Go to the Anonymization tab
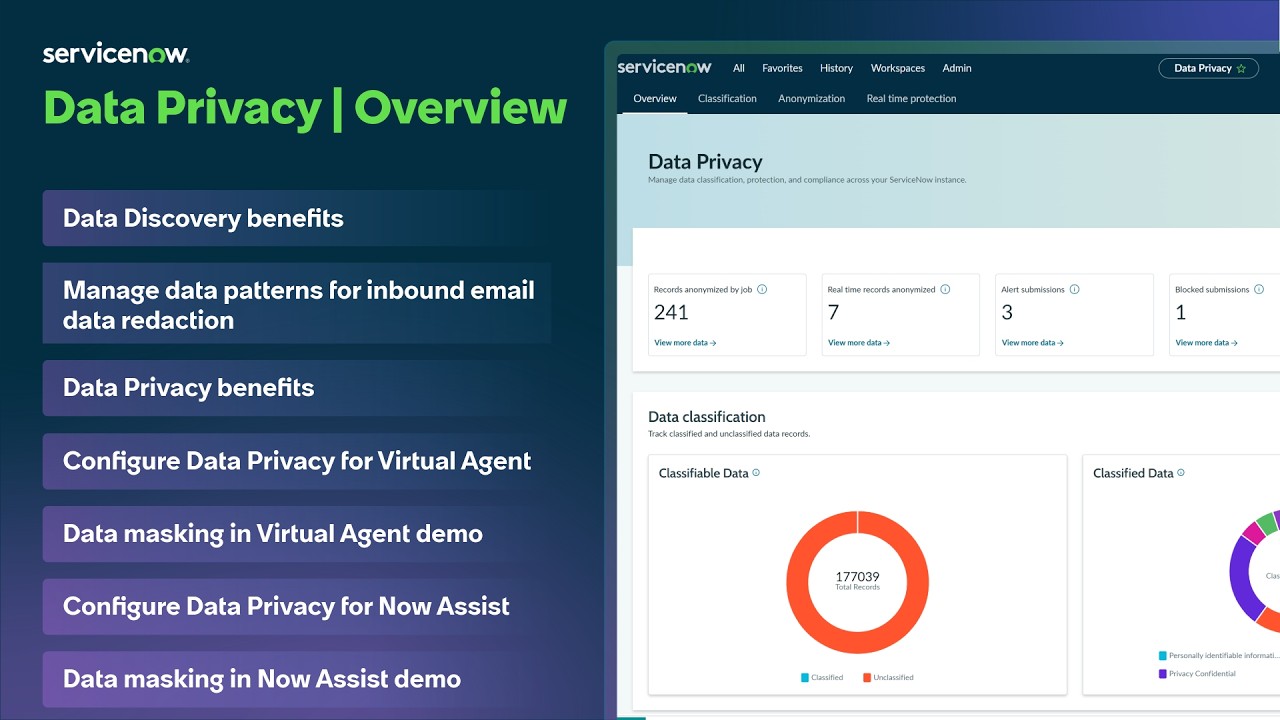This screenshot has width=1280, height=720. click(812, 98)
